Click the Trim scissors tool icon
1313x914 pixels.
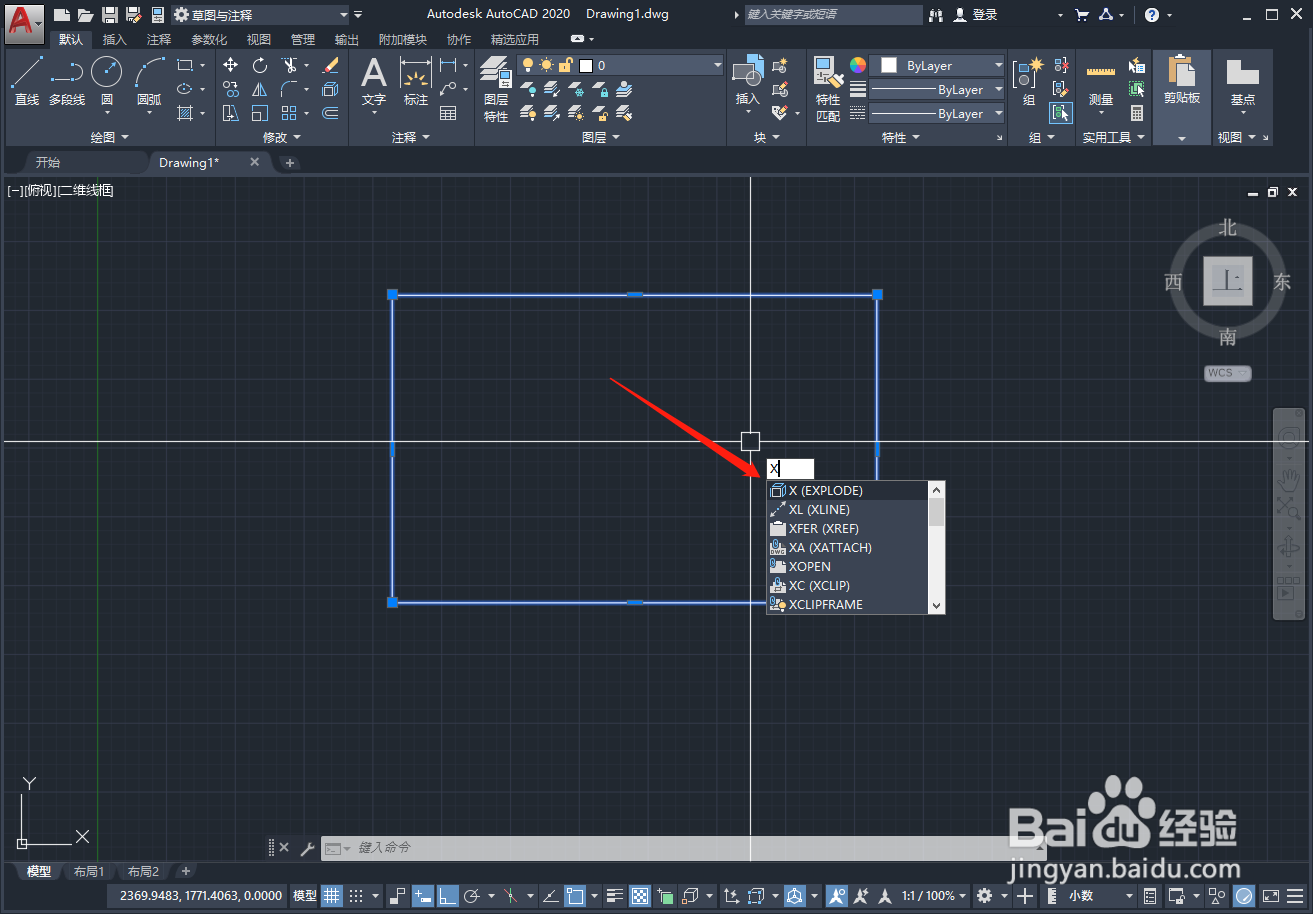click(290, 65)
